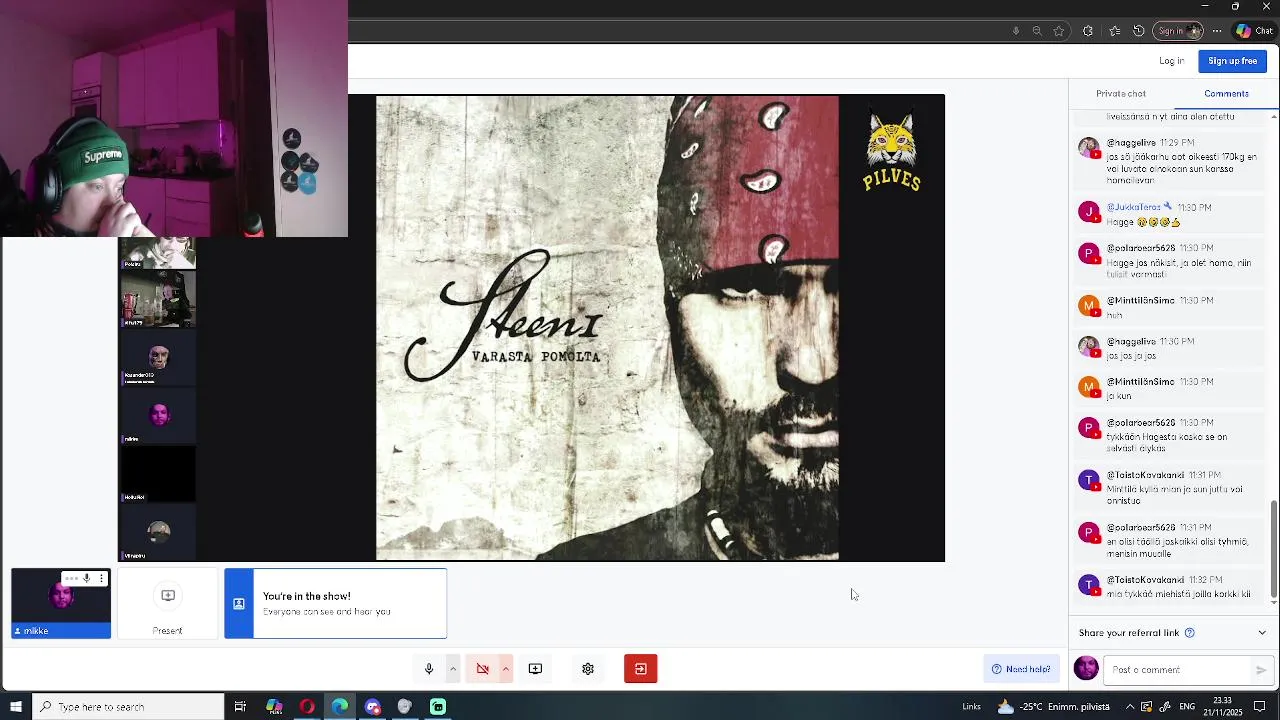The height and width of the screenshot is (720, 1280).
Task: Open the Copilot Chat button
Action: [1254, 31]
